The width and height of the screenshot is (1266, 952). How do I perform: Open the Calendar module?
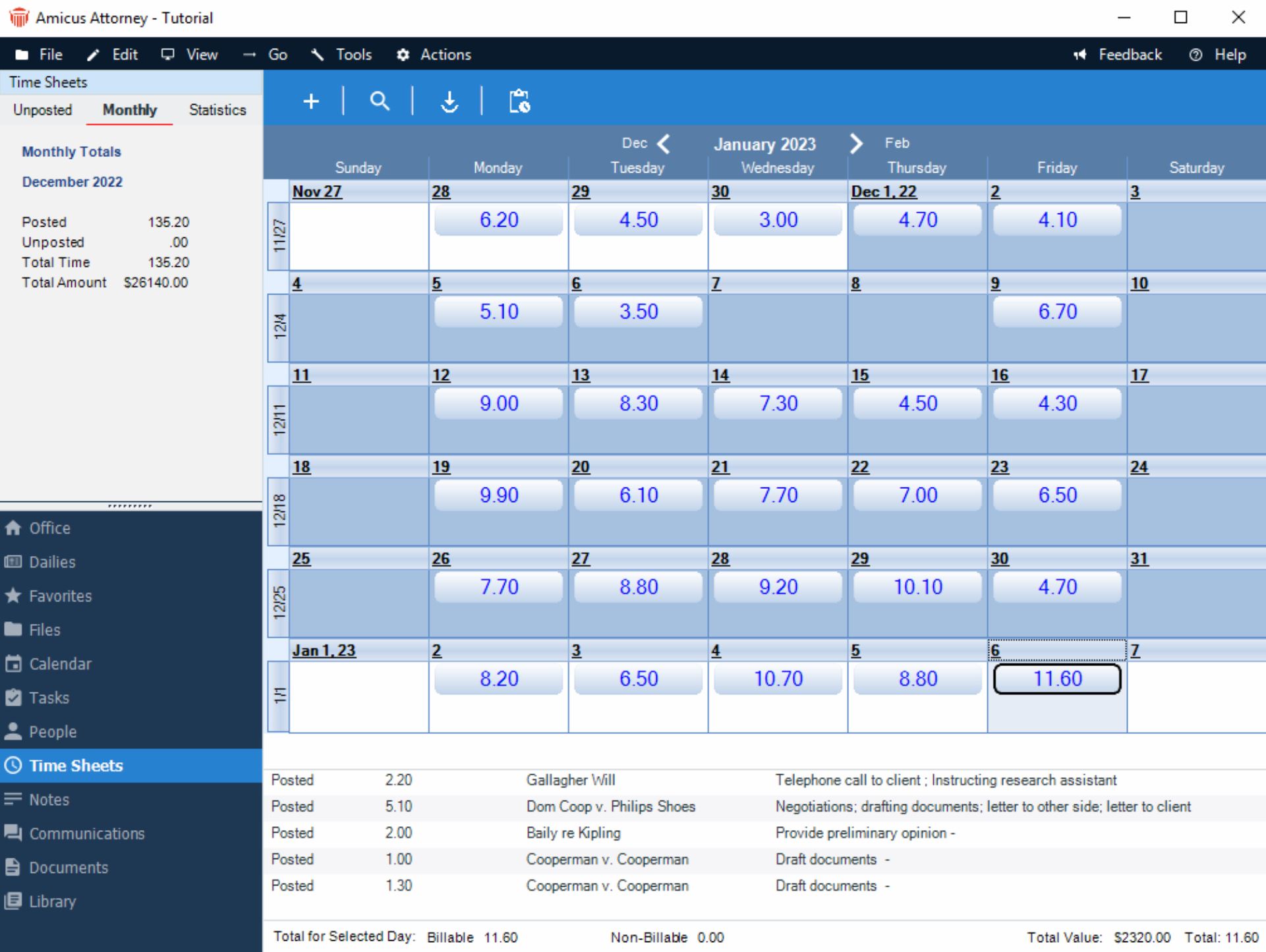pyautogui.click(x=131, y=664)
